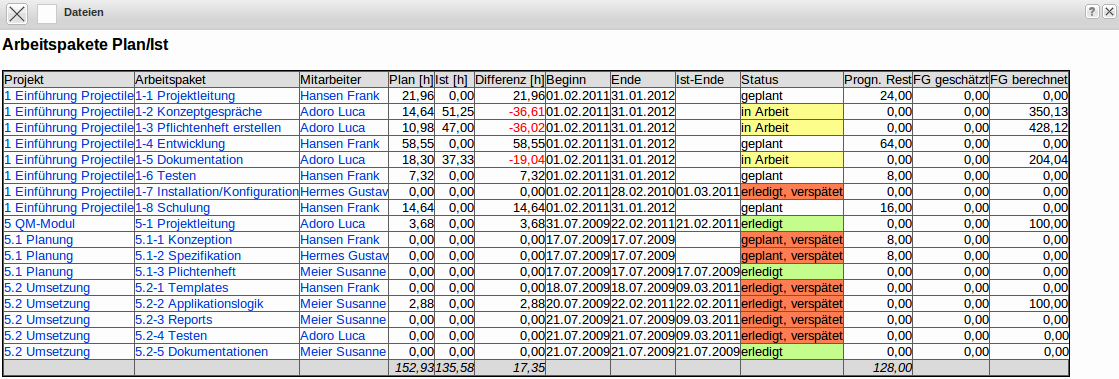Open work package 1-1 Projektleitung link
The height and width of the screenshot is (379, 1119).
click(x=185, y=96)
